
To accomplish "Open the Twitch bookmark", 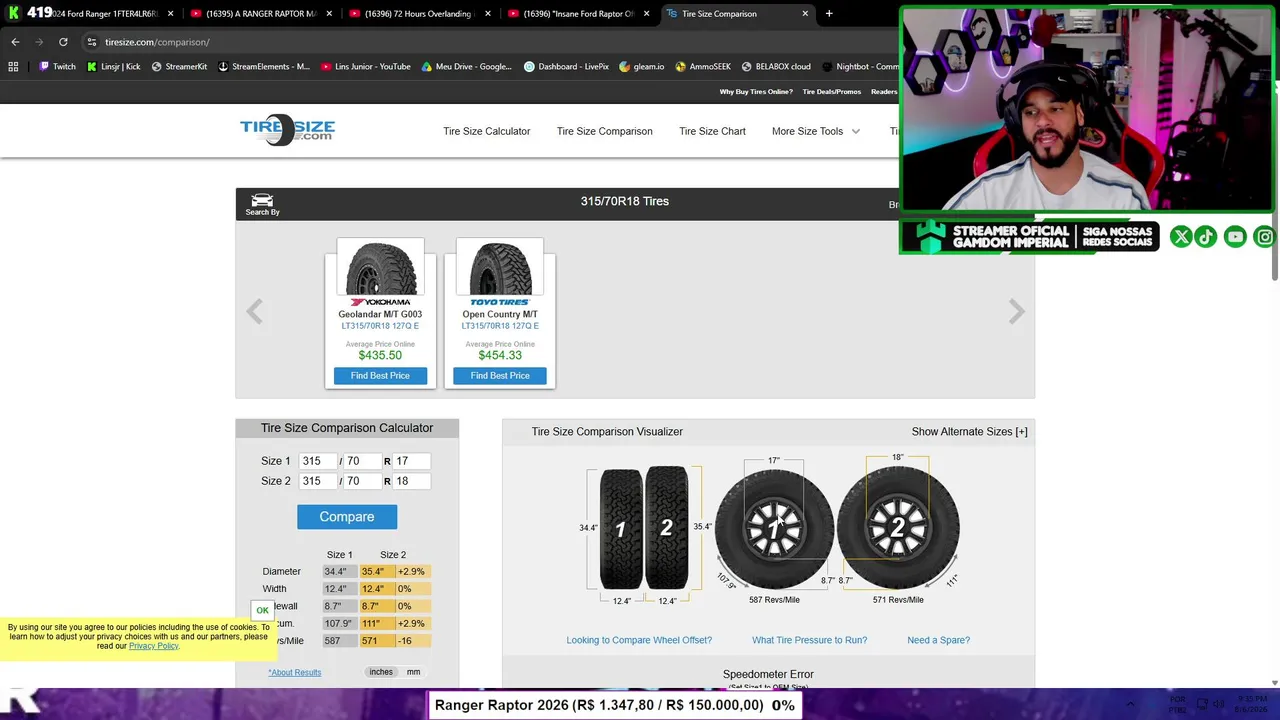I will pos(57,67).
